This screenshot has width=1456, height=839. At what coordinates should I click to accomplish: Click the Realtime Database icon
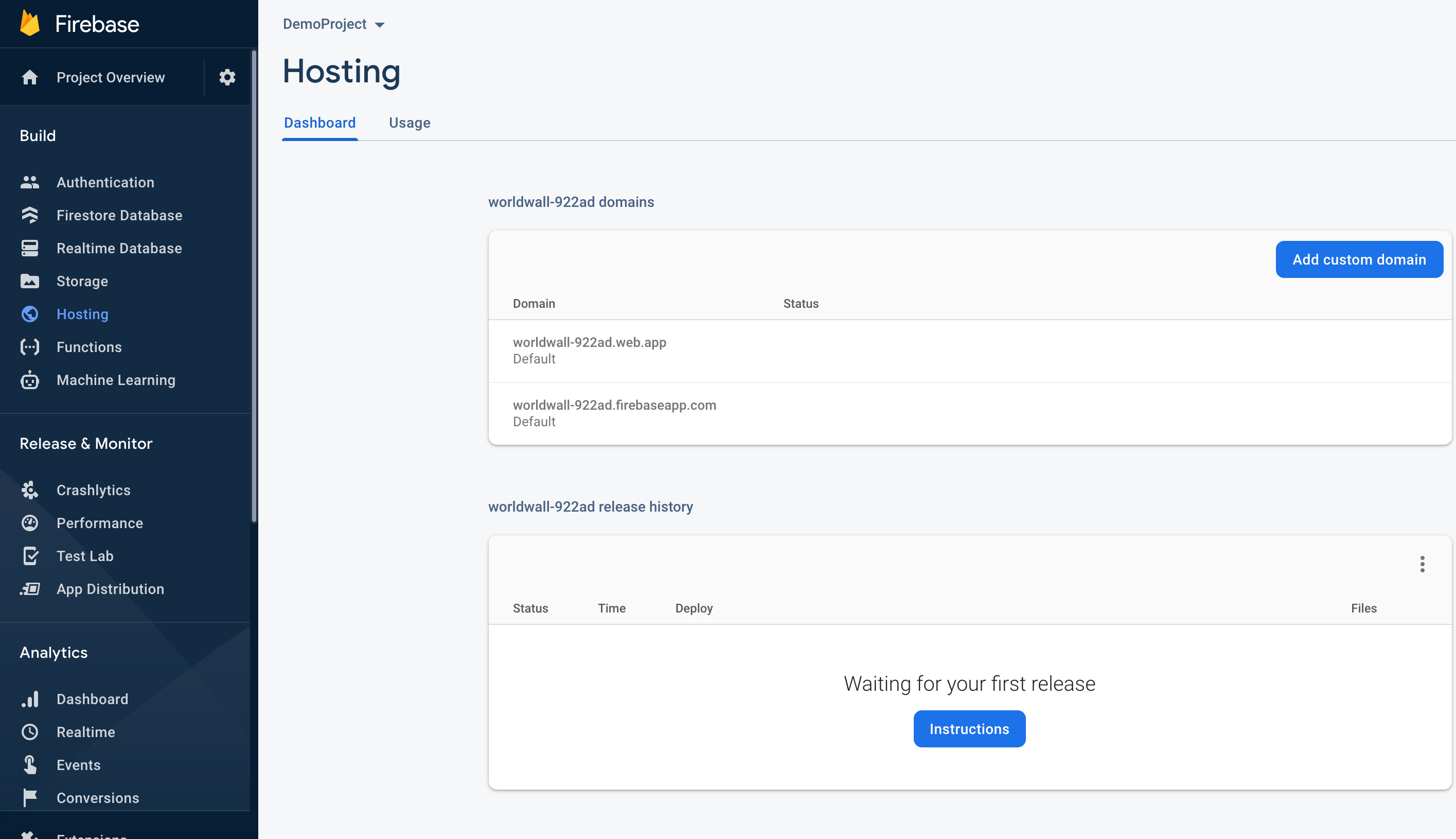coord(29,249)
